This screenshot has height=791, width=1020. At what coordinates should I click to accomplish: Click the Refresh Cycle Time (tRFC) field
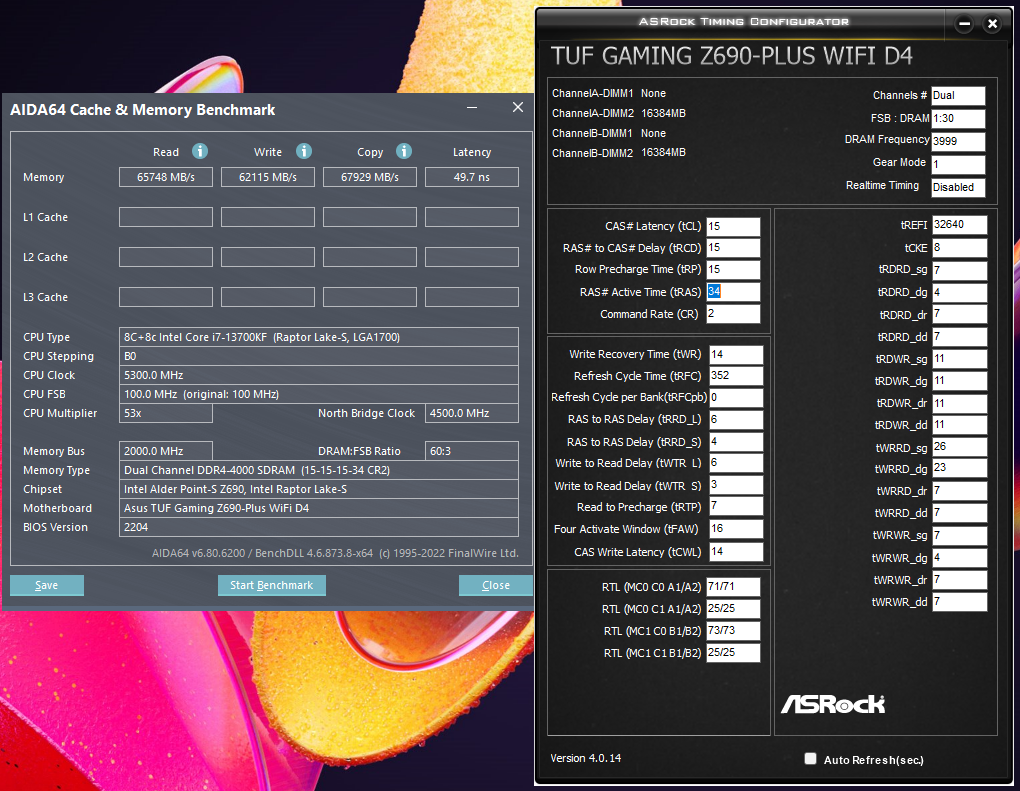736,376
